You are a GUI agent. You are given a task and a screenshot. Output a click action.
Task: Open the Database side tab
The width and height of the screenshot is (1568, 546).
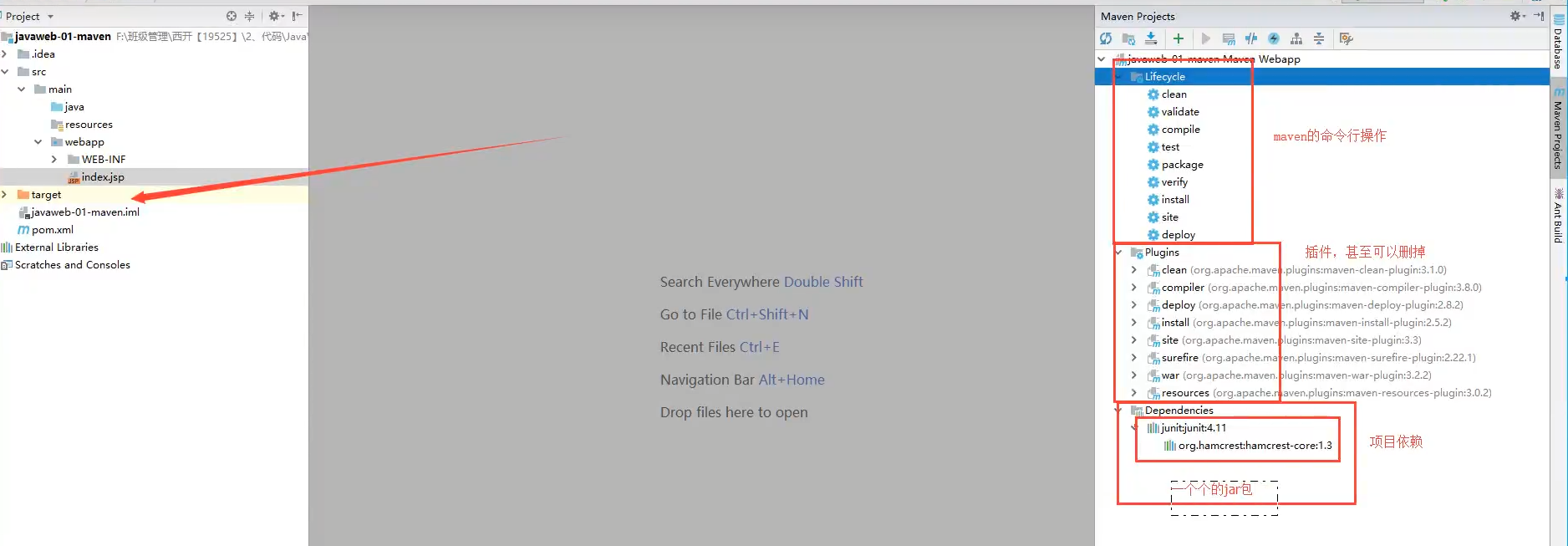click(x=1559, y=42)
